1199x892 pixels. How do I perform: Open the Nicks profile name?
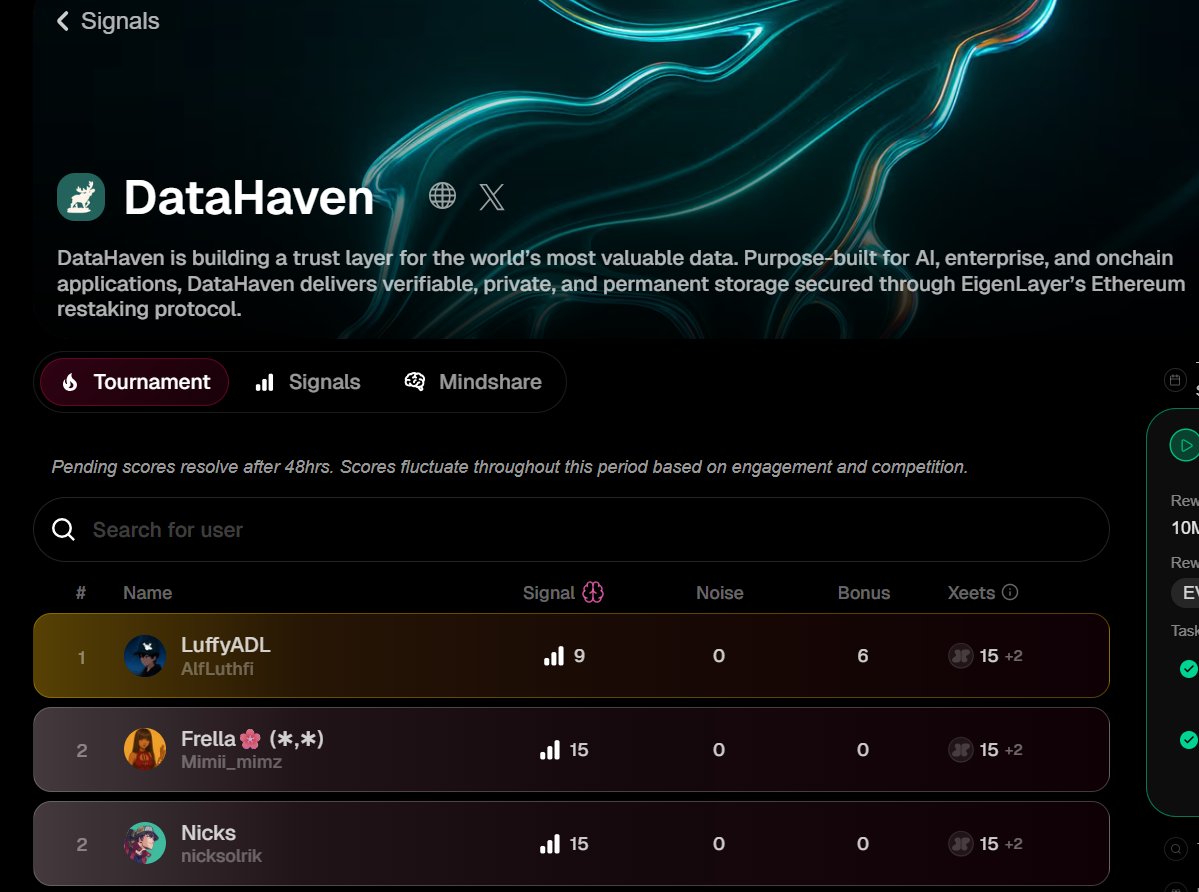pyautogui.click(x=208, y=833)
